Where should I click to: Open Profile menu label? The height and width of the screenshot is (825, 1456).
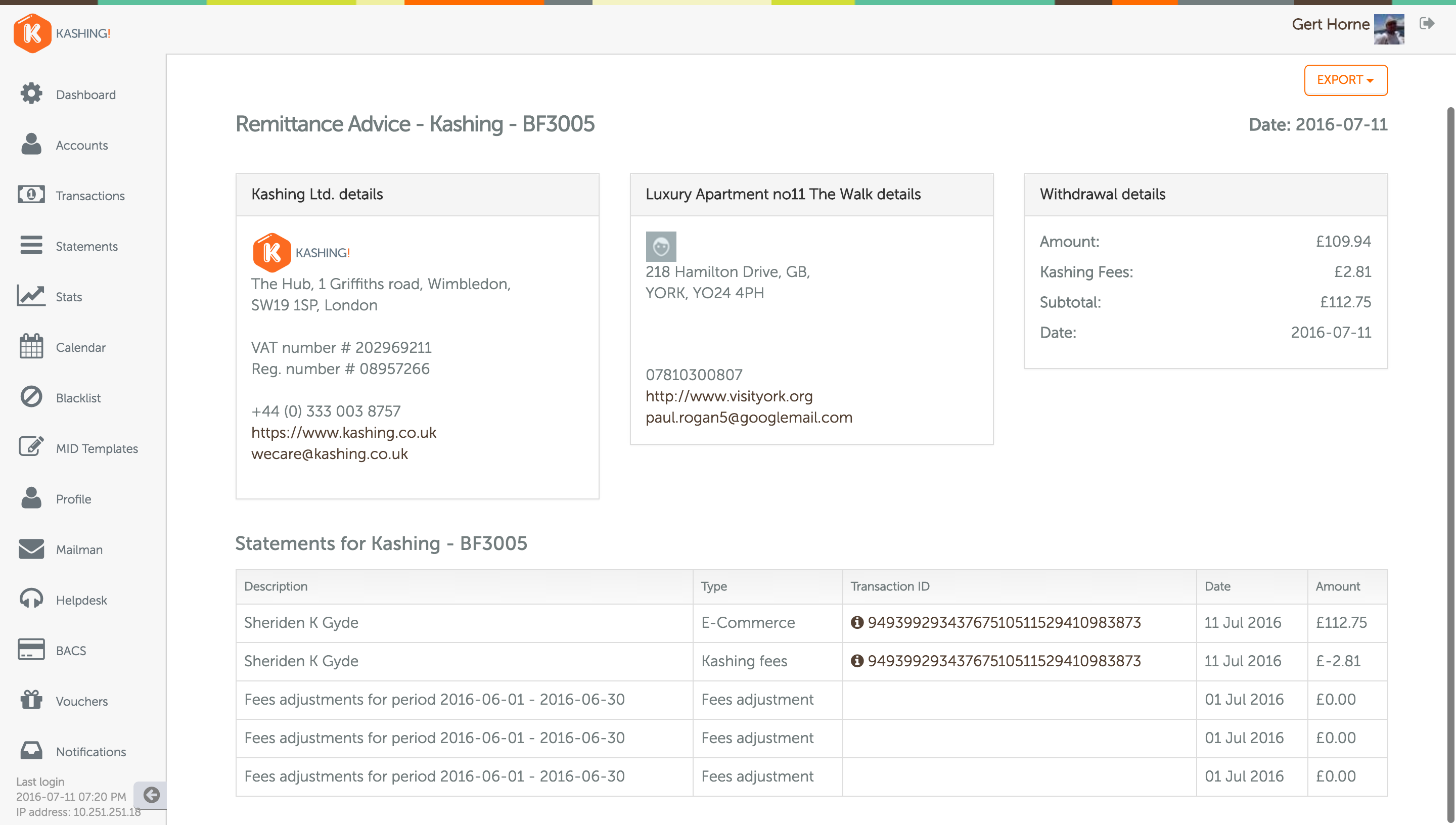pos(74,499)
